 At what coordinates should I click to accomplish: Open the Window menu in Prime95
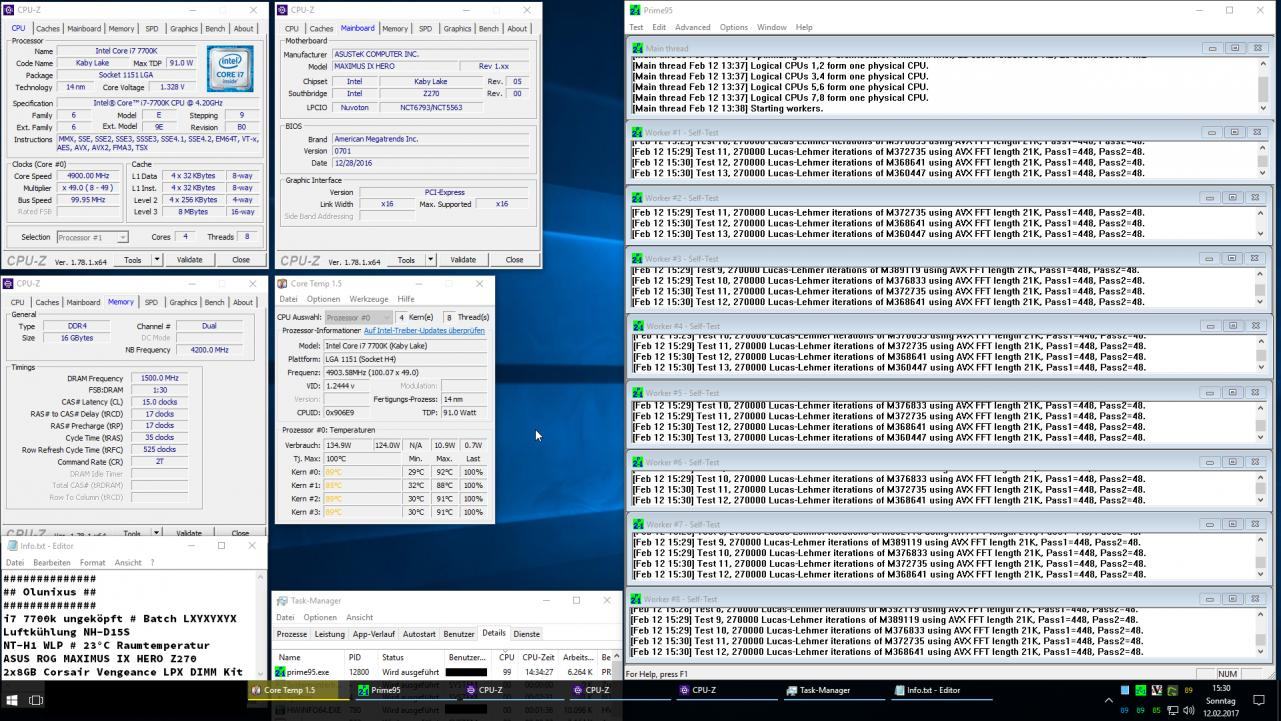pyautogui.click(x=771, y=27)
